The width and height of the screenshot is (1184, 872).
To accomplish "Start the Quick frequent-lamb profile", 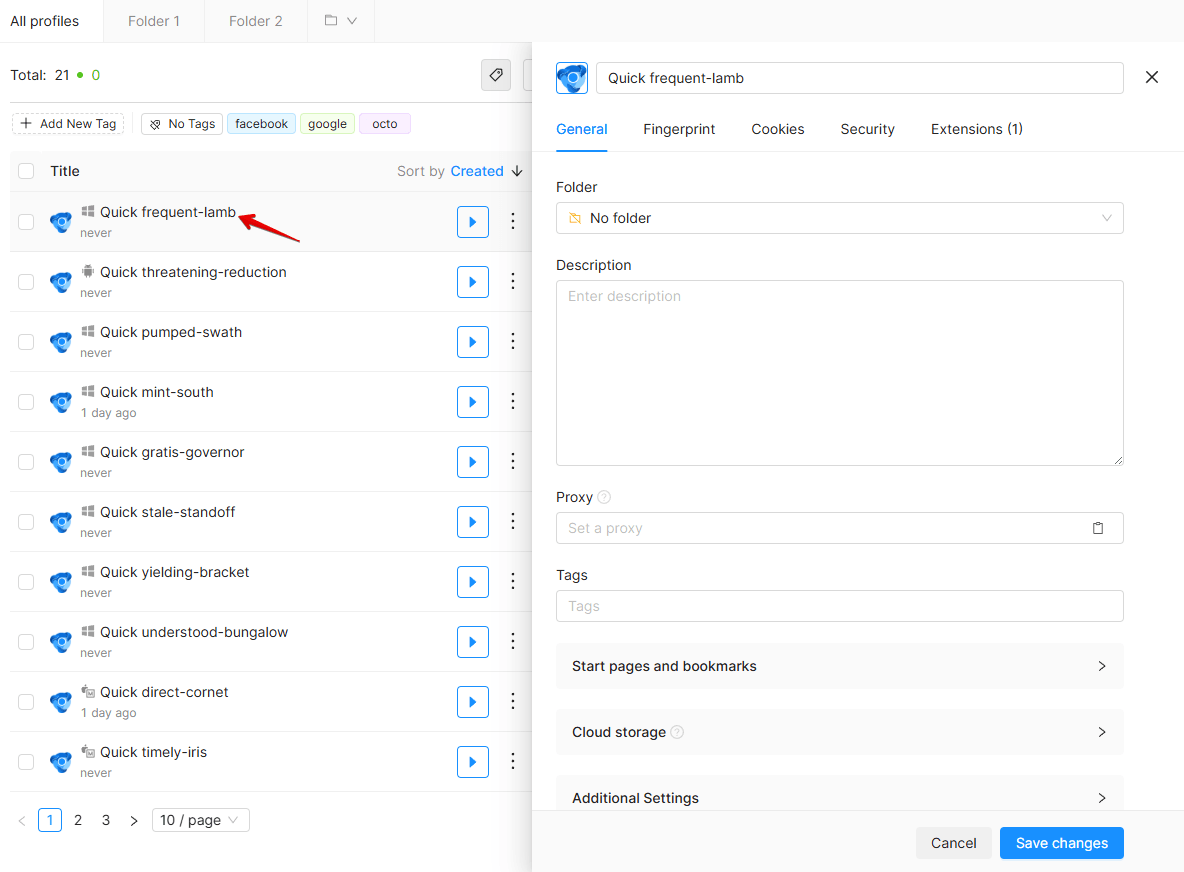I will click(x=473, y=222).
